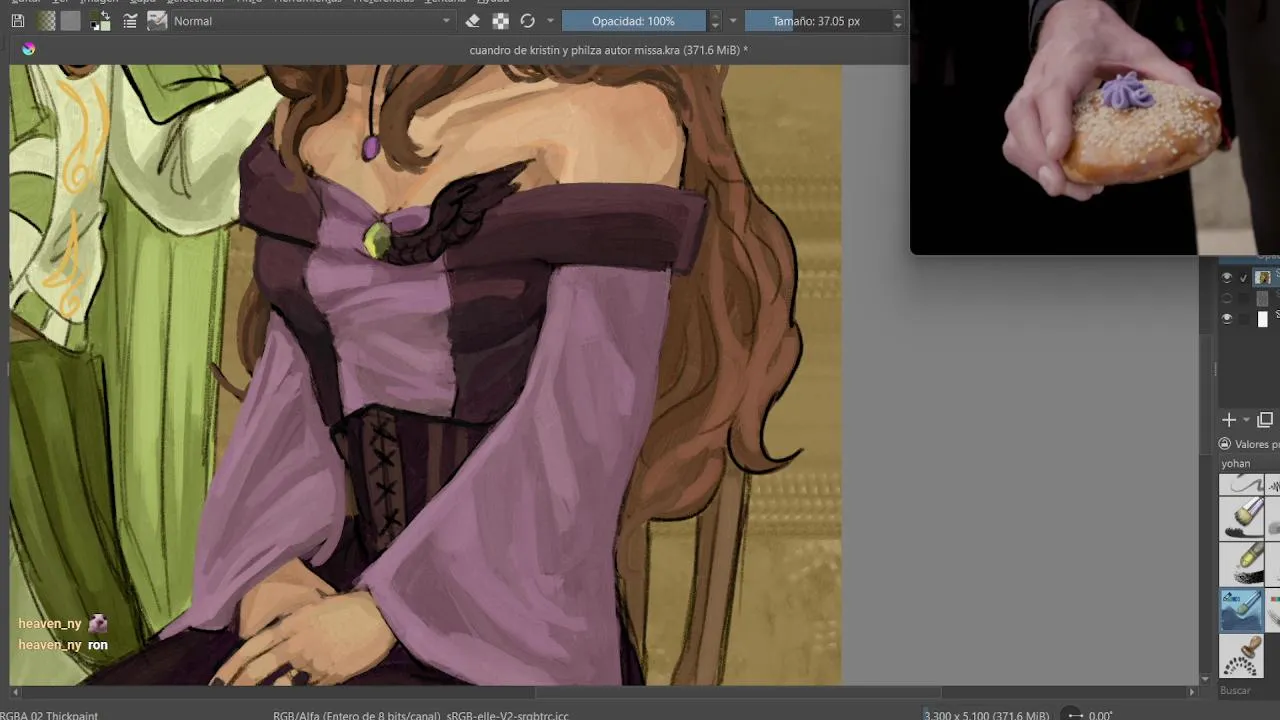Open the Normal blending mode dropdown

[312, 20]
